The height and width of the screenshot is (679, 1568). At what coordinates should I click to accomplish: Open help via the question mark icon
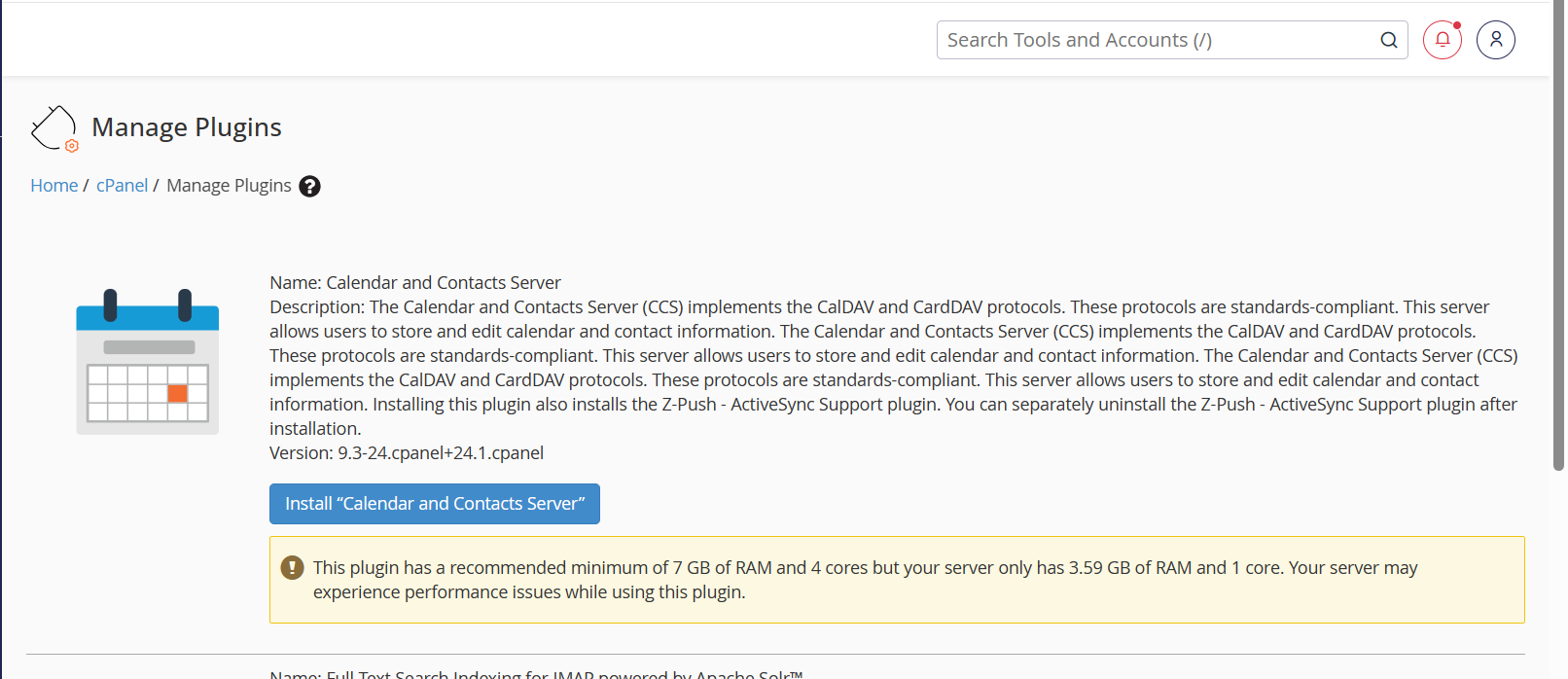pyautogui.click(x=309, y=186)
